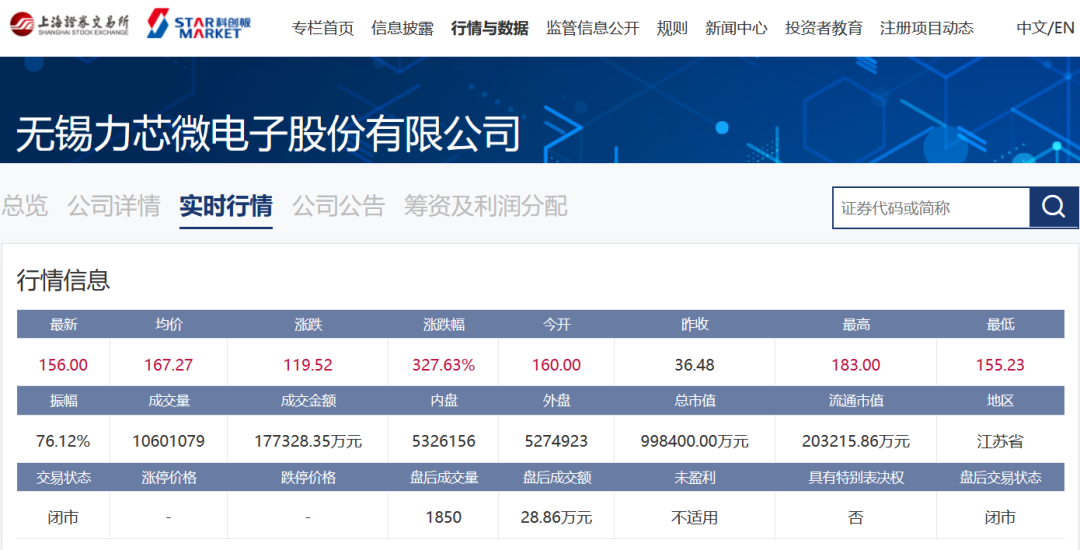Click the 地区 header cell

tap(1000, 401)
